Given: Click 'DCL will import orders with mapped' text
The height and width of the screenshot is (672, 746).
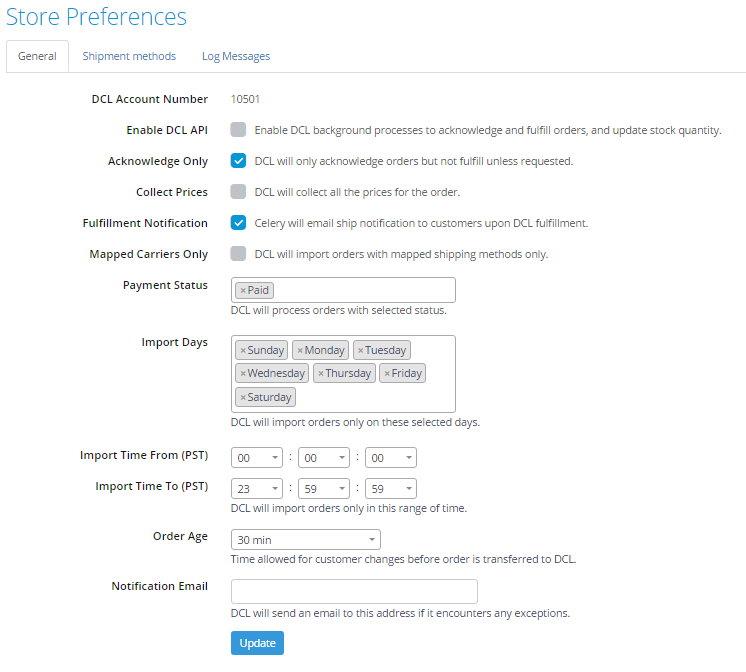Looking at the screenshot, I should coord(401,254).
